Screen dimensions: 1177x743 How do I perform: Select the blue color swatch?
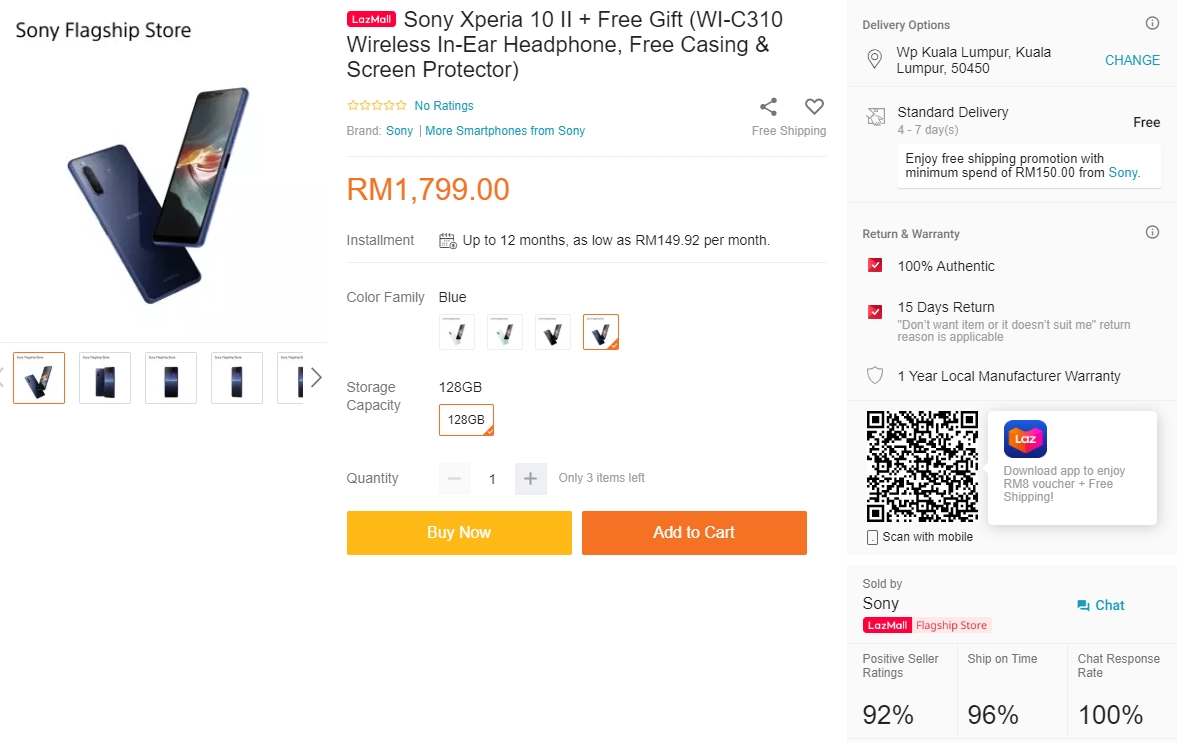point(601,332)
